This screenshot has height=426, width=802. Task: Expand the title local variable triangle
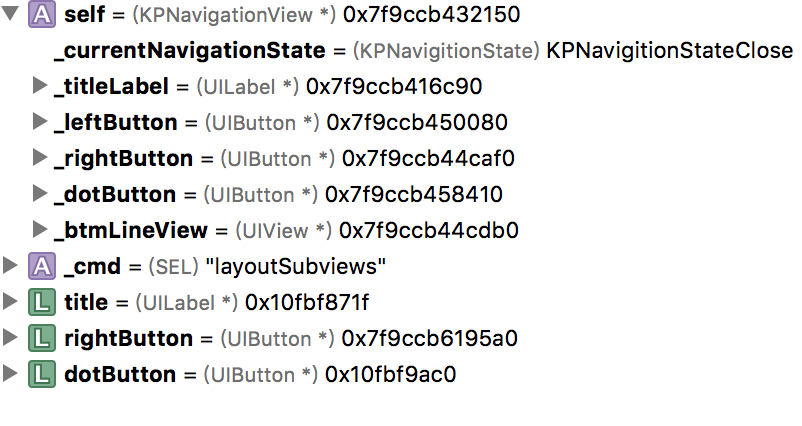10,301
